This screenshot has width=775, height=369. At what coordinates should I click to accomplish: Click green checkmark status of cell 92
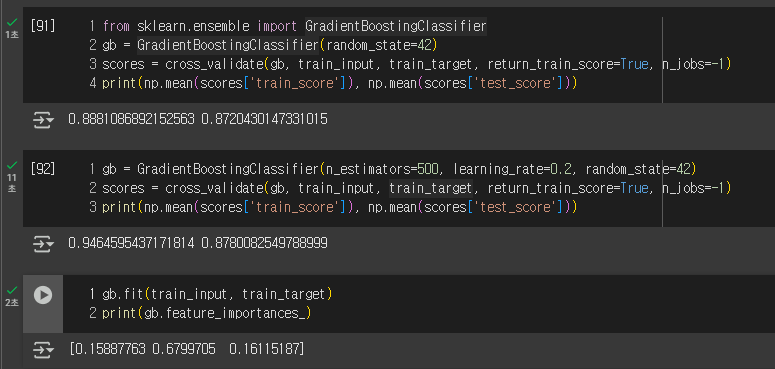pyautogui.click(x=12, y=165)
